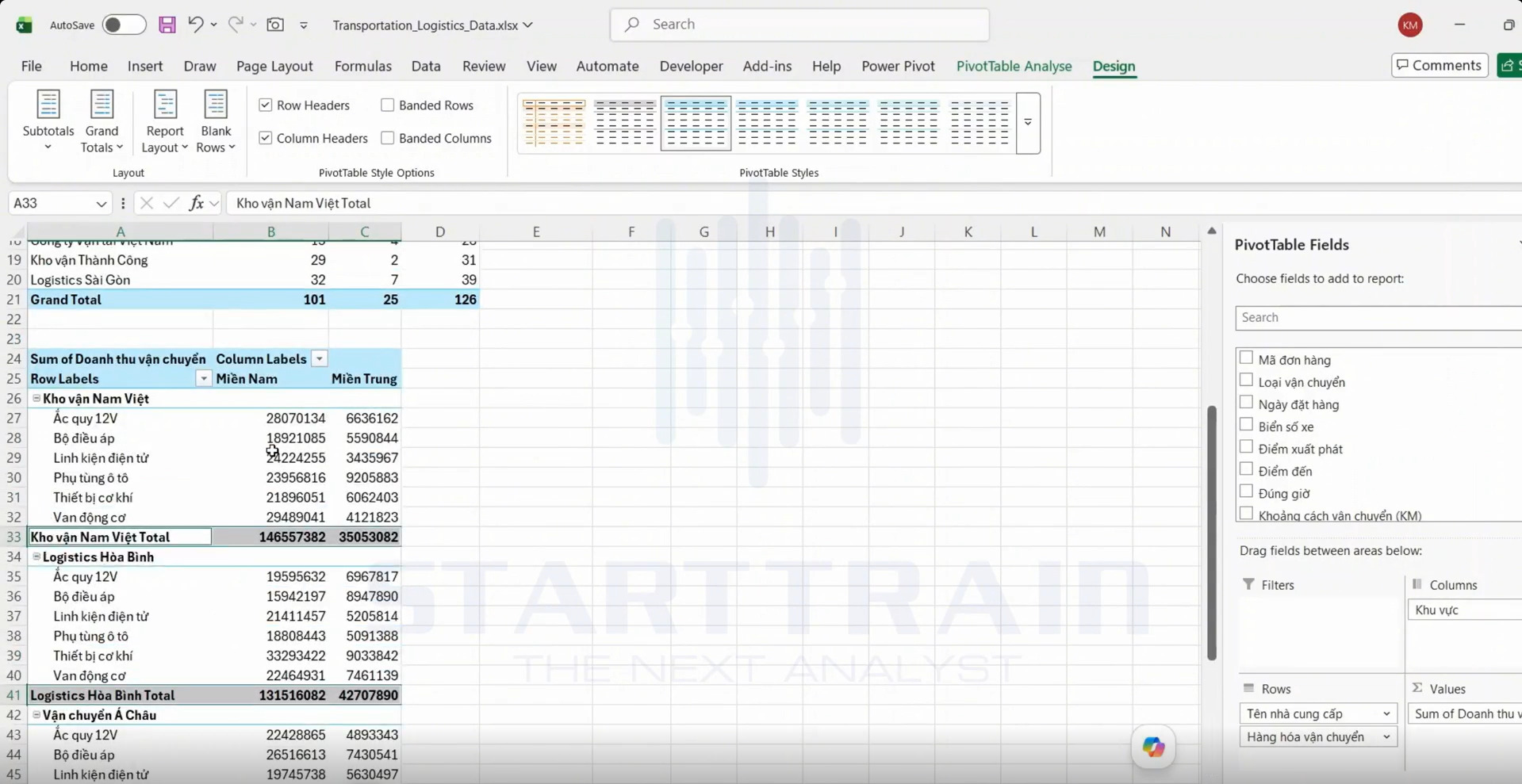
Task: Open the Copilot floating button
Action: coord(1153,746)
